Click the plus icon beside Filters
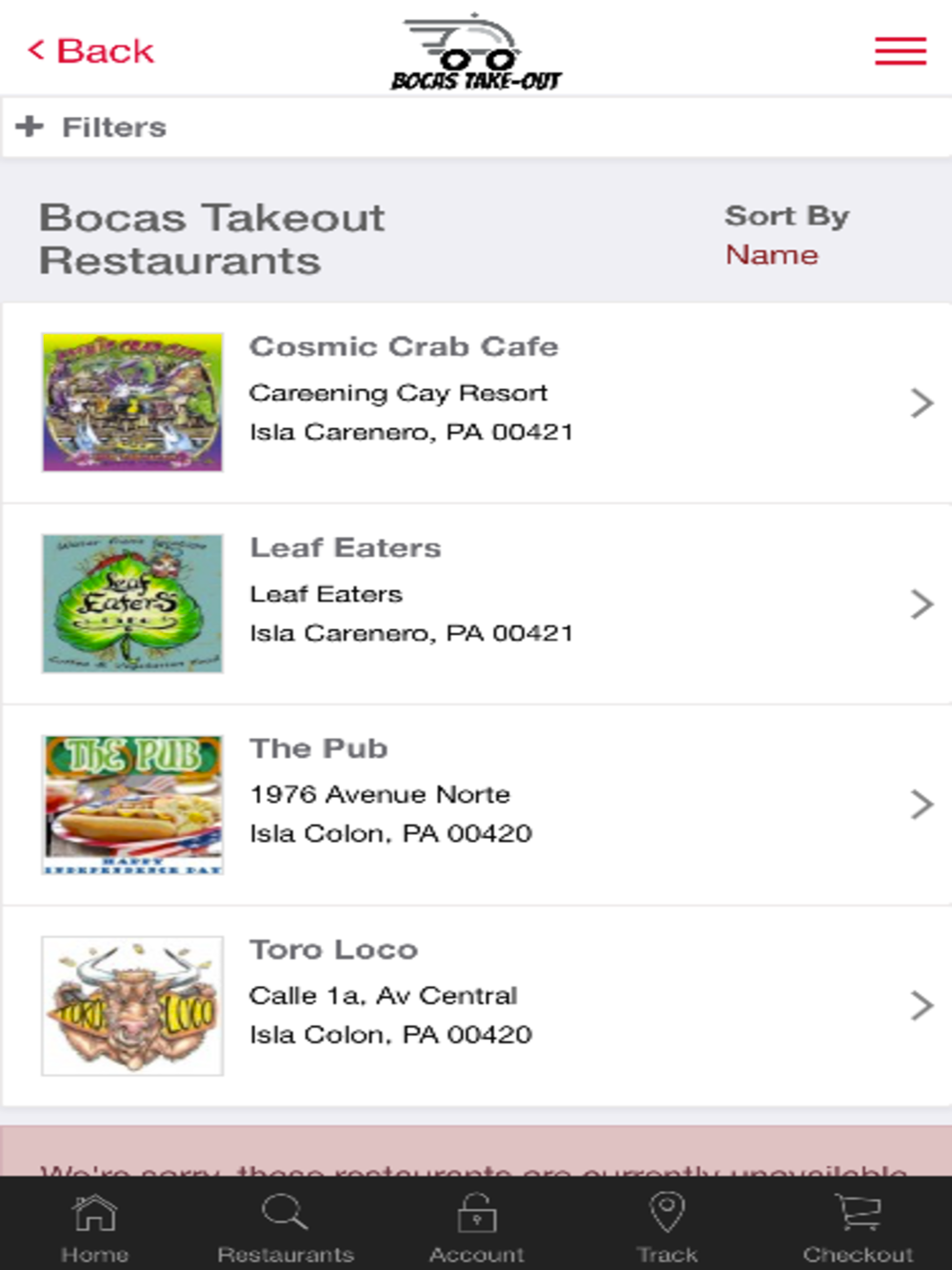The height and width of the screenshot is (1270, 952). [x=30, y=127]
